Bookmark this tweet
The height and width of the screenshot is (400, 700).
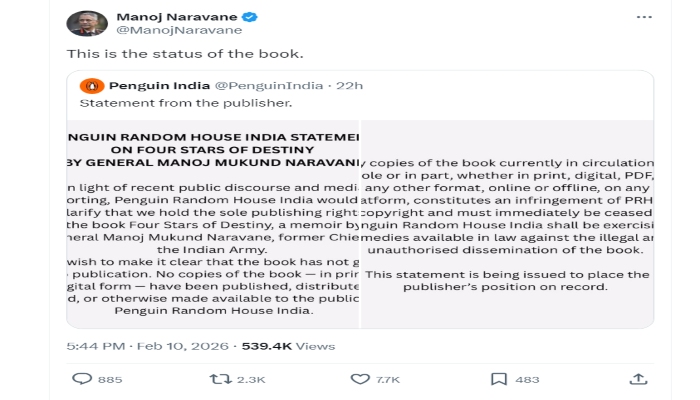(498, 379)
